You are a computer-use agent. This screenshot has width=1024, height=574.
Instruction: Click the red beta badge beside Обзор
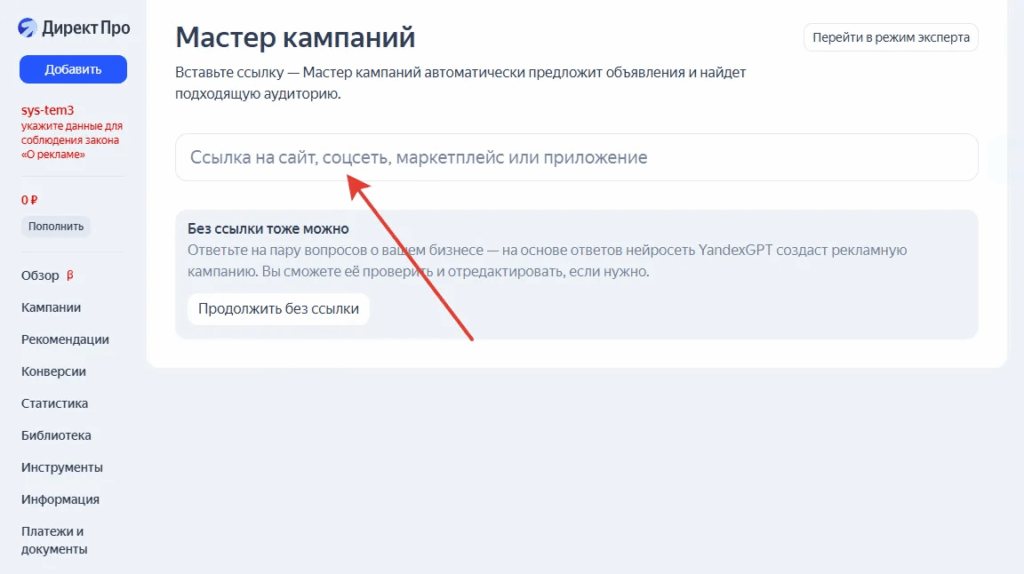(70, 276)
